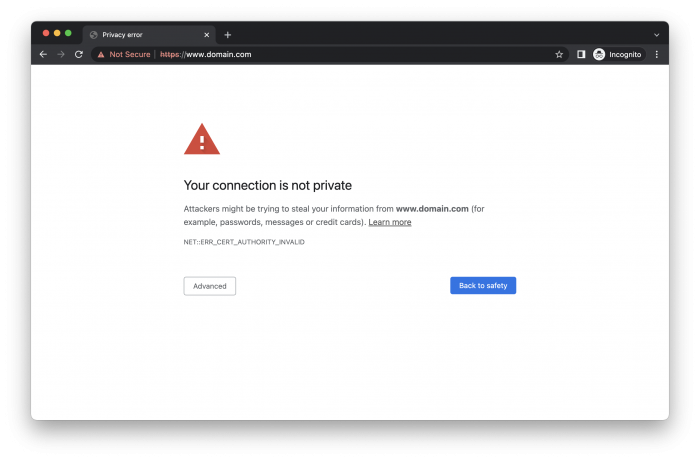This screenshot has height=461, width=700.
Task: Select the Privacy error tab
Action: (x=140, y=34)
